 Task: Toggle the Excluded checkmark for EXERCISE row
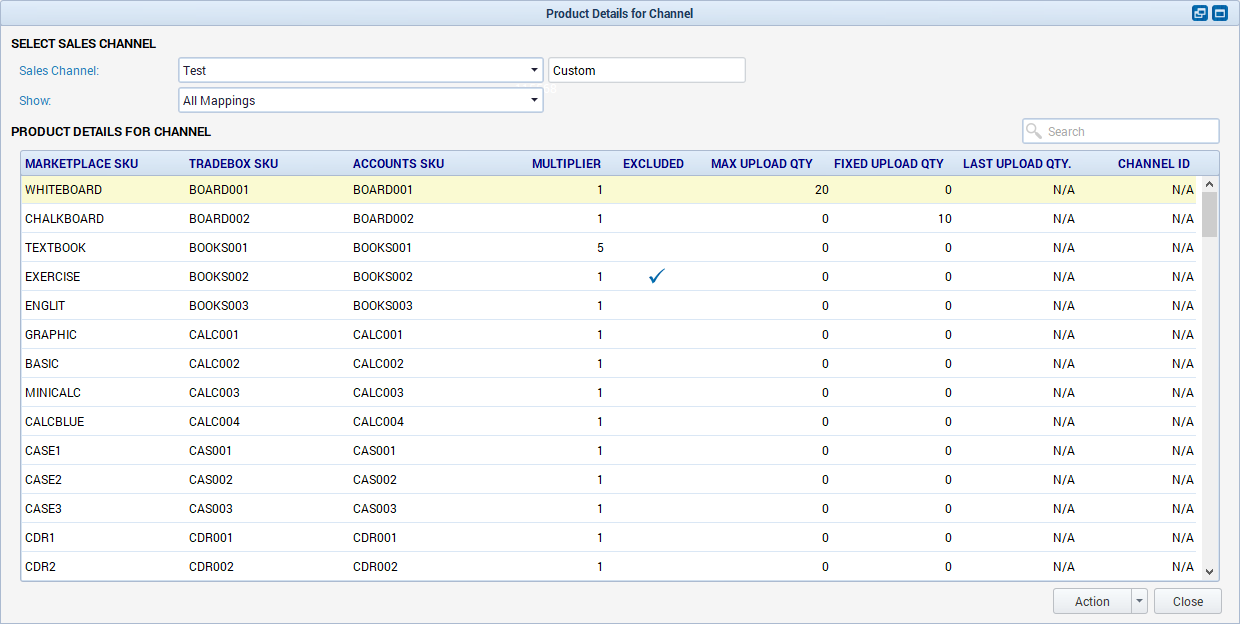point(656,277)
